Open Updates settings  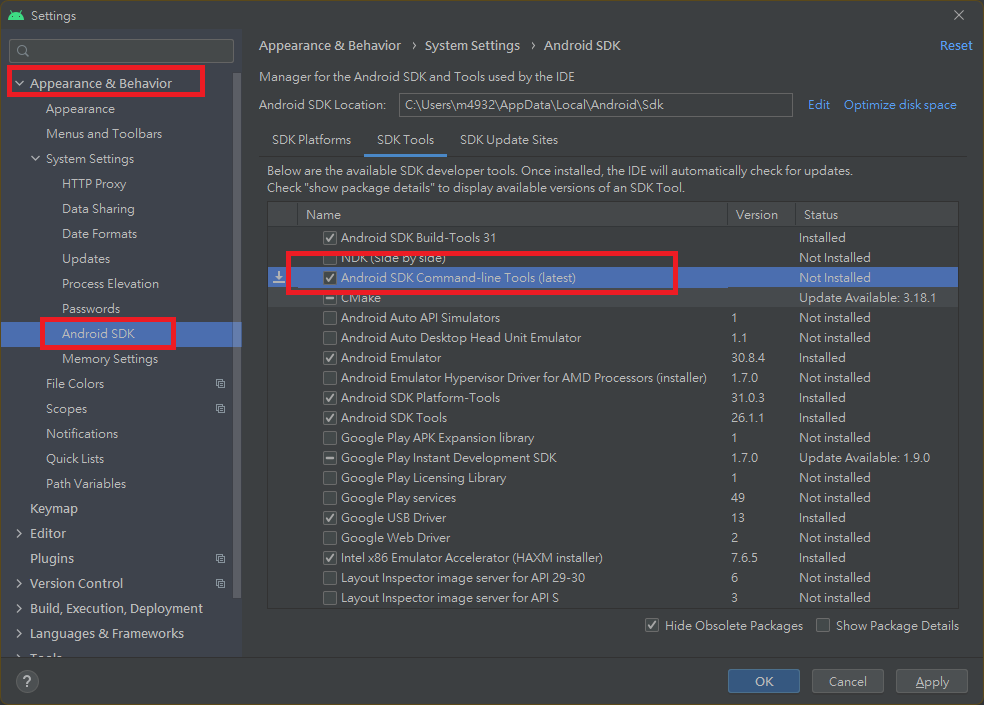(x=86, y=259)
